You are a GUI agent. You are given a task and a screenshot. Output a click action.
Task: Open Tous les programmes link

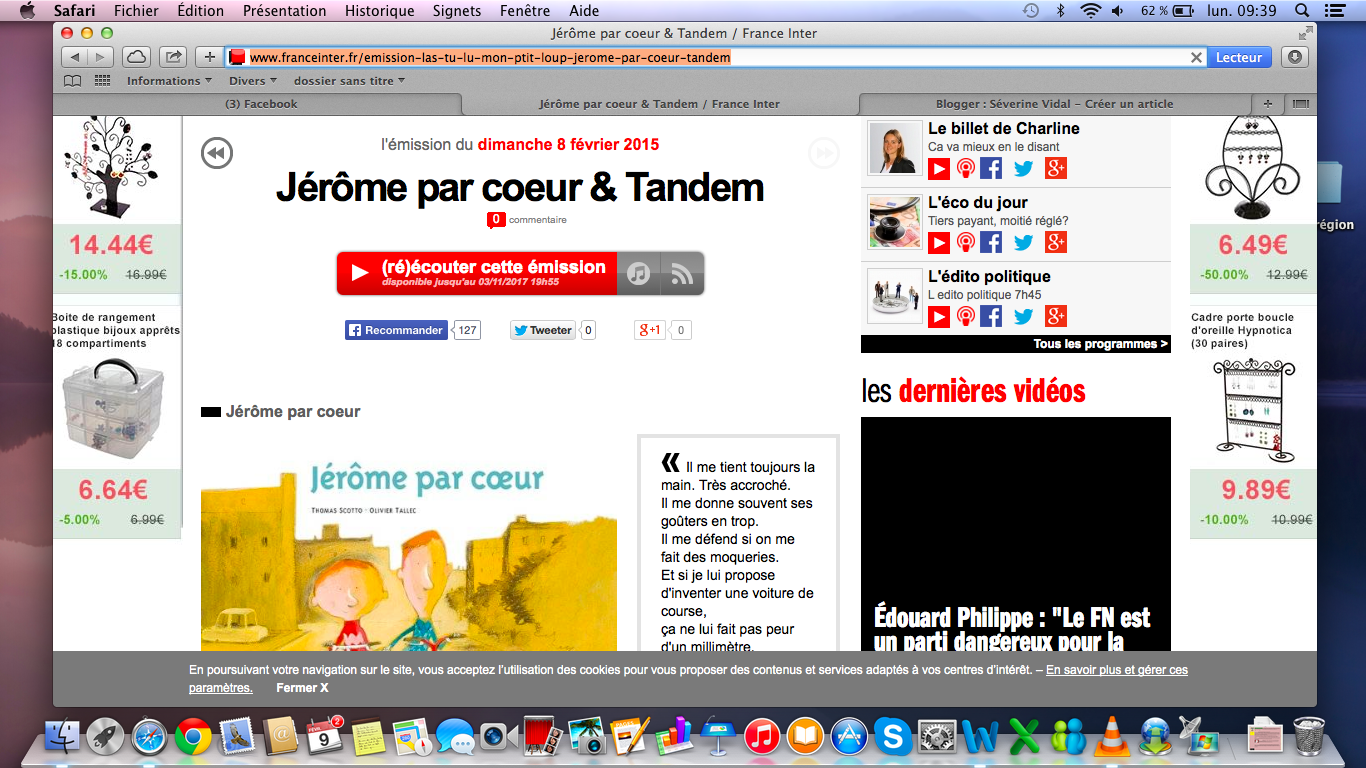1100,344
